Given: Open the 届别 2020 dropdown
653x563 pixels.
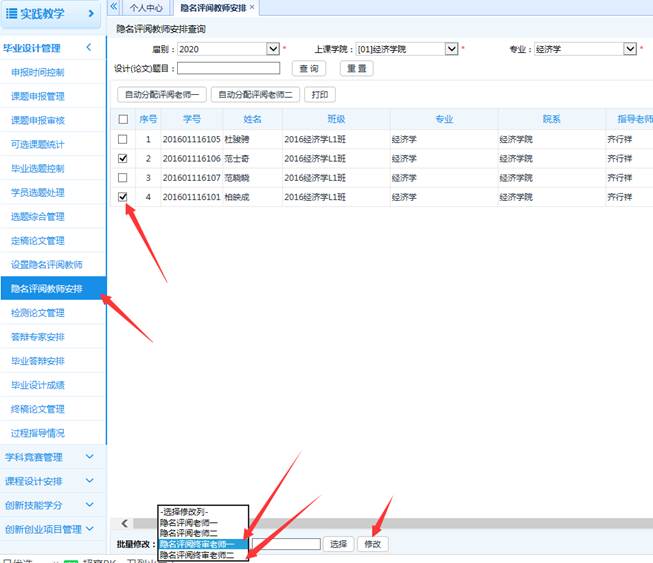Looking at the screenshot, I should click(273, 48).
